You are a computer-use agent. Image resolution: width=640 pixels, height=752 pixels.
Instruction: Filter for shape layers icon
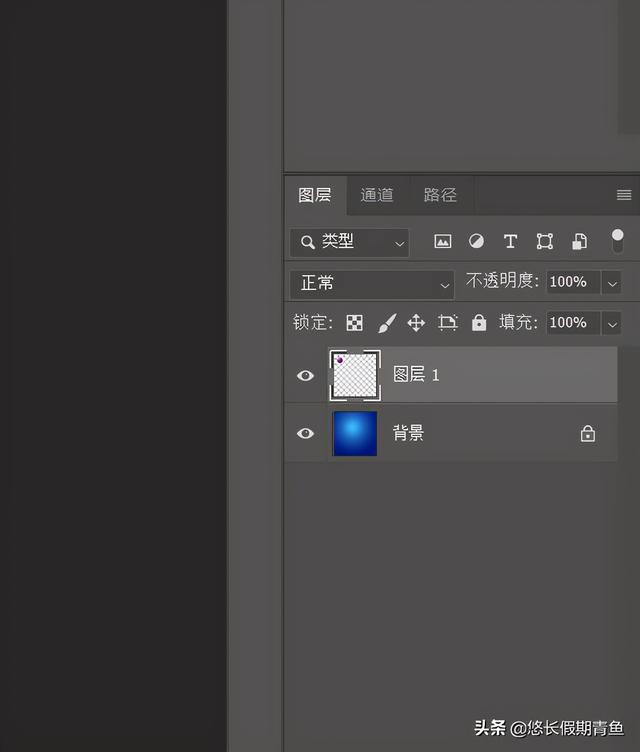pyautogui.click(x=545, y=241)
